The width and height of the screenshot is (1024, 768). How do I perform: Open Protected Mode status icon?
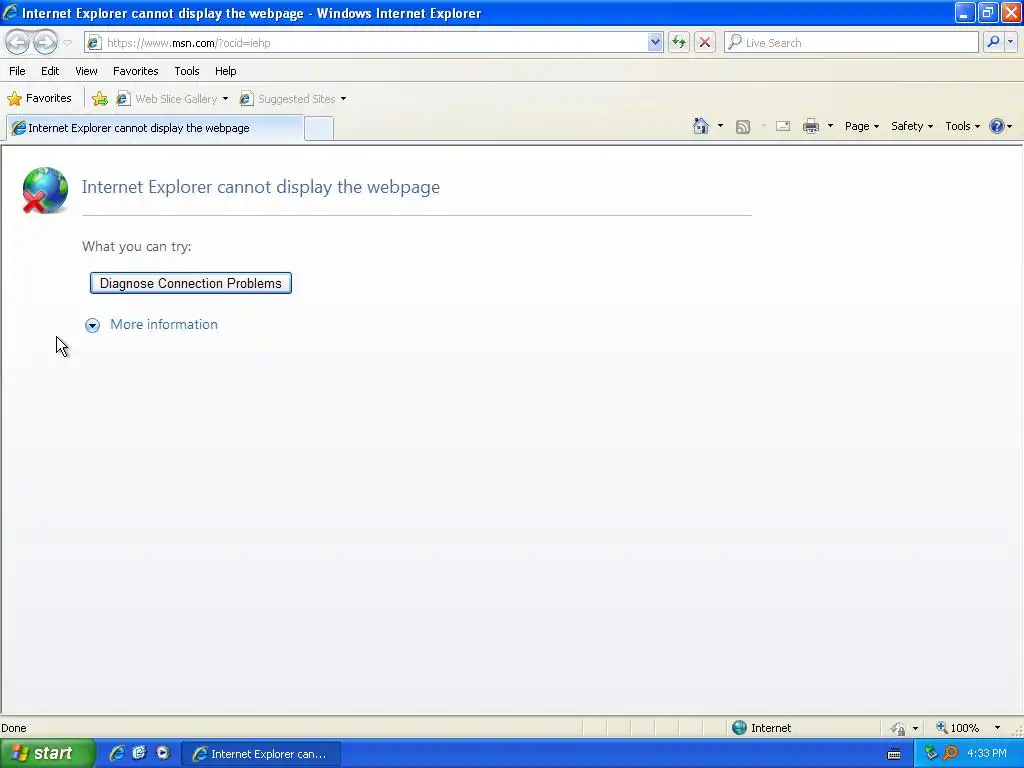(899, 728)
